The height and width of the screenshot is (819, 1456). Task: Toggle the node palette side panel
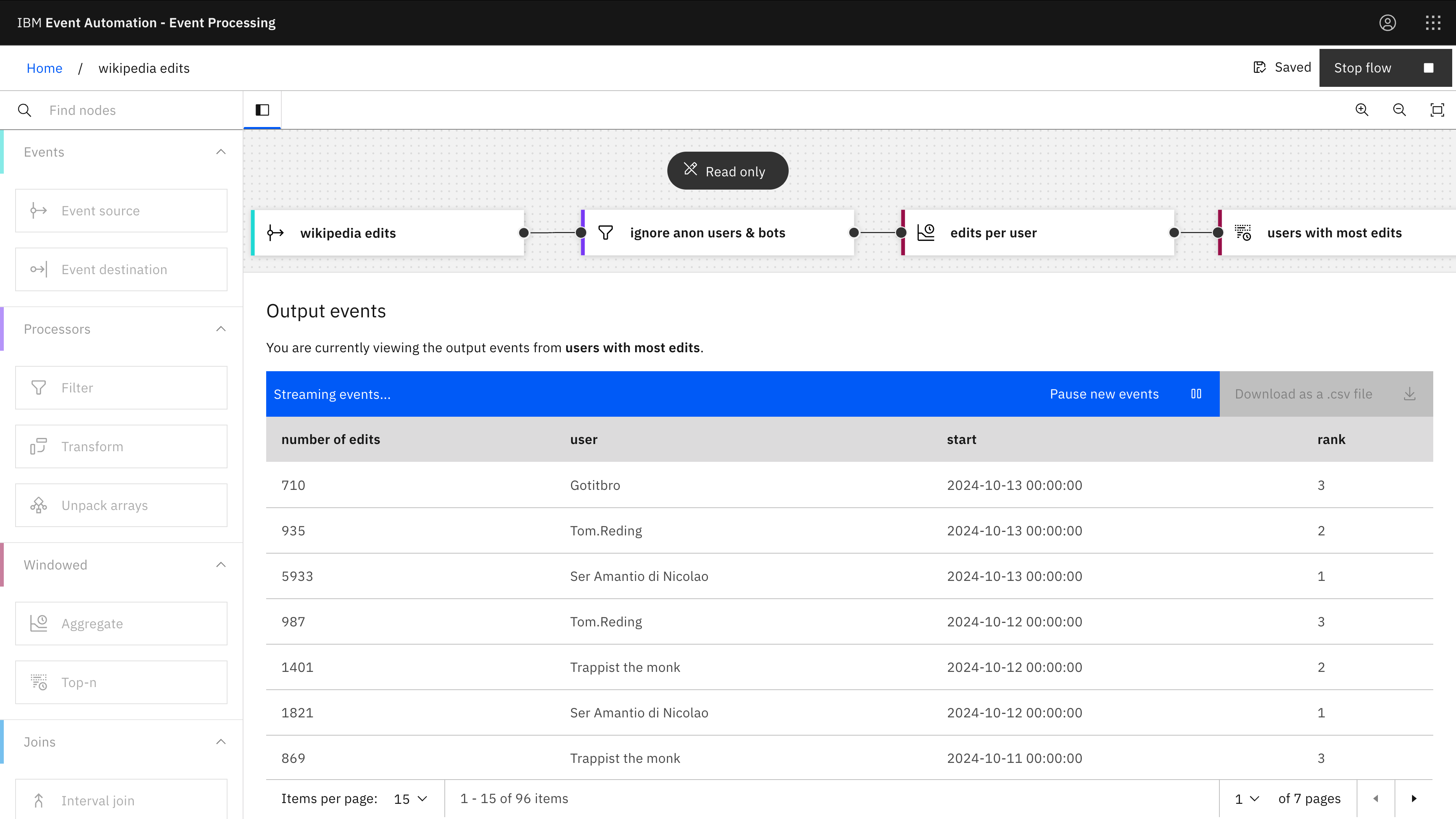point(262,110)
